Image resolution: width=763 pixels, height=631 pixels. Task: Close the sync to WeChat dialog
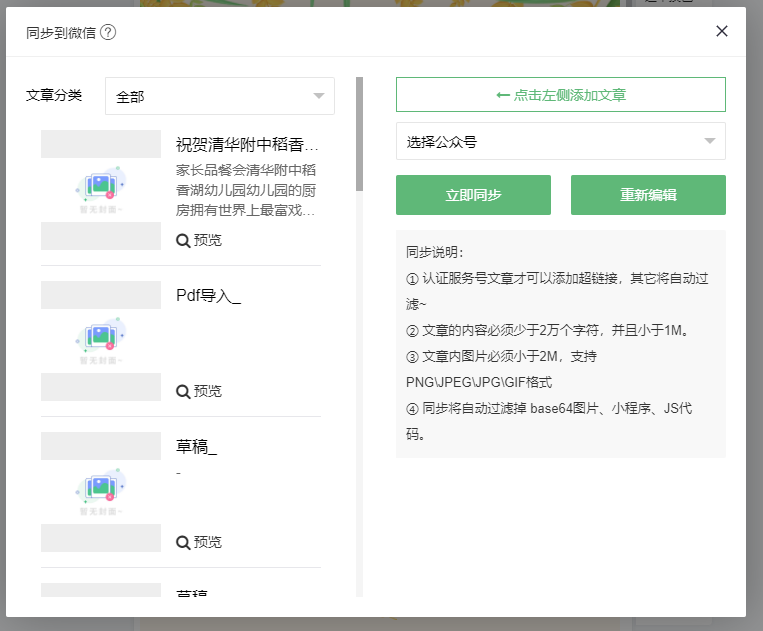(x=722, y=31)
